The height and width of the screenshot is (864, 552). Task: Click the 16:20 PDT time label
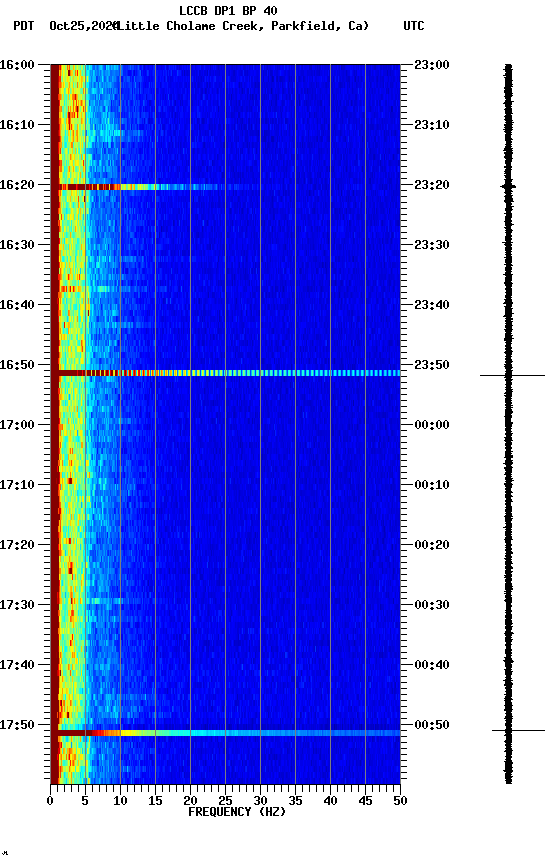point(17,185)
